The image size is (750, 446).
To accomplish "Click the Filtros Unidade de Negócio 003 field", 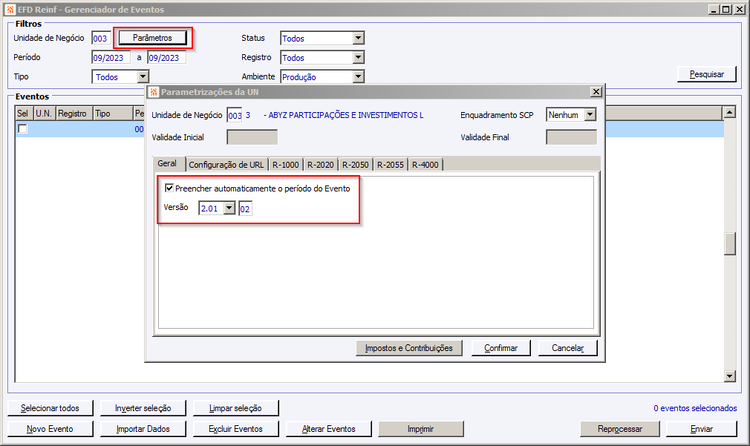I will coord(101,38).
